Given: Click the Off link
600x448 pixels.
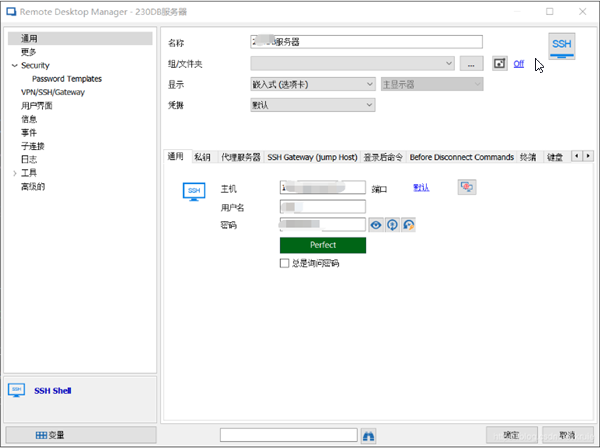Looking at the screenshot, I should click(x=518, y=64).
